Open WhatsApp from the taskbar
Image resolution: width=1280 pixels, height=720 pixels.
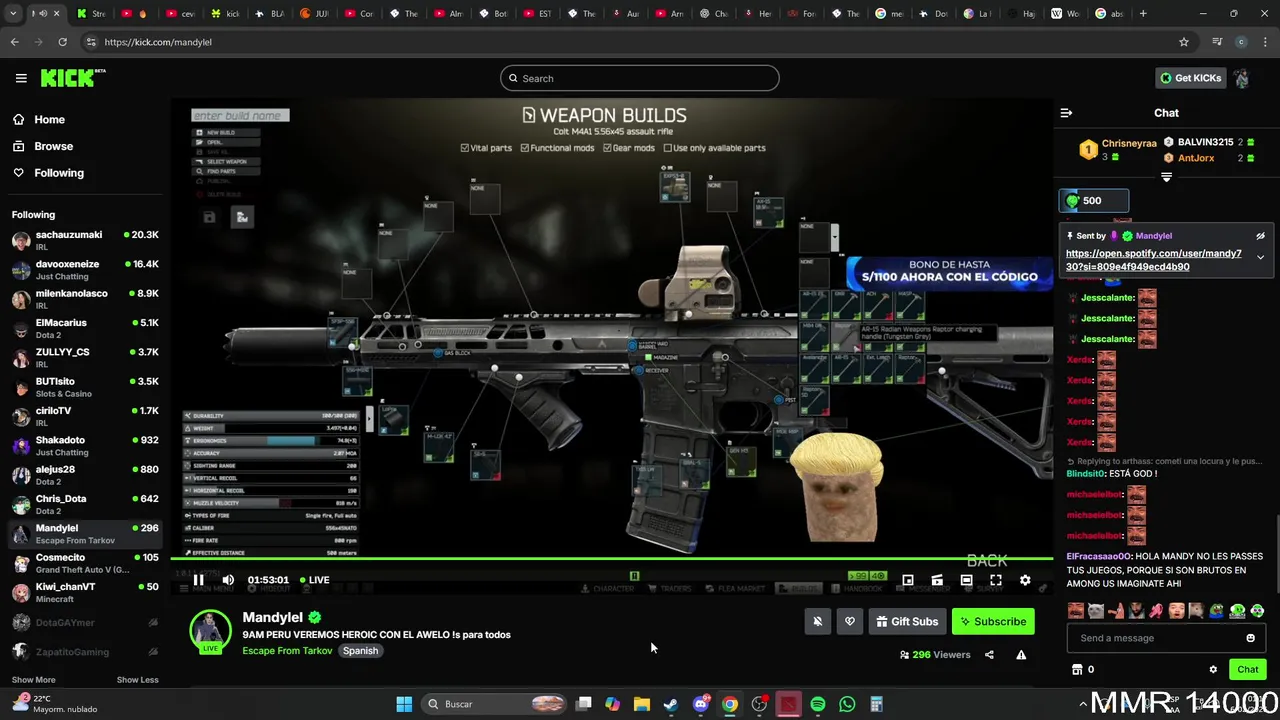click(x=847, y=704)
